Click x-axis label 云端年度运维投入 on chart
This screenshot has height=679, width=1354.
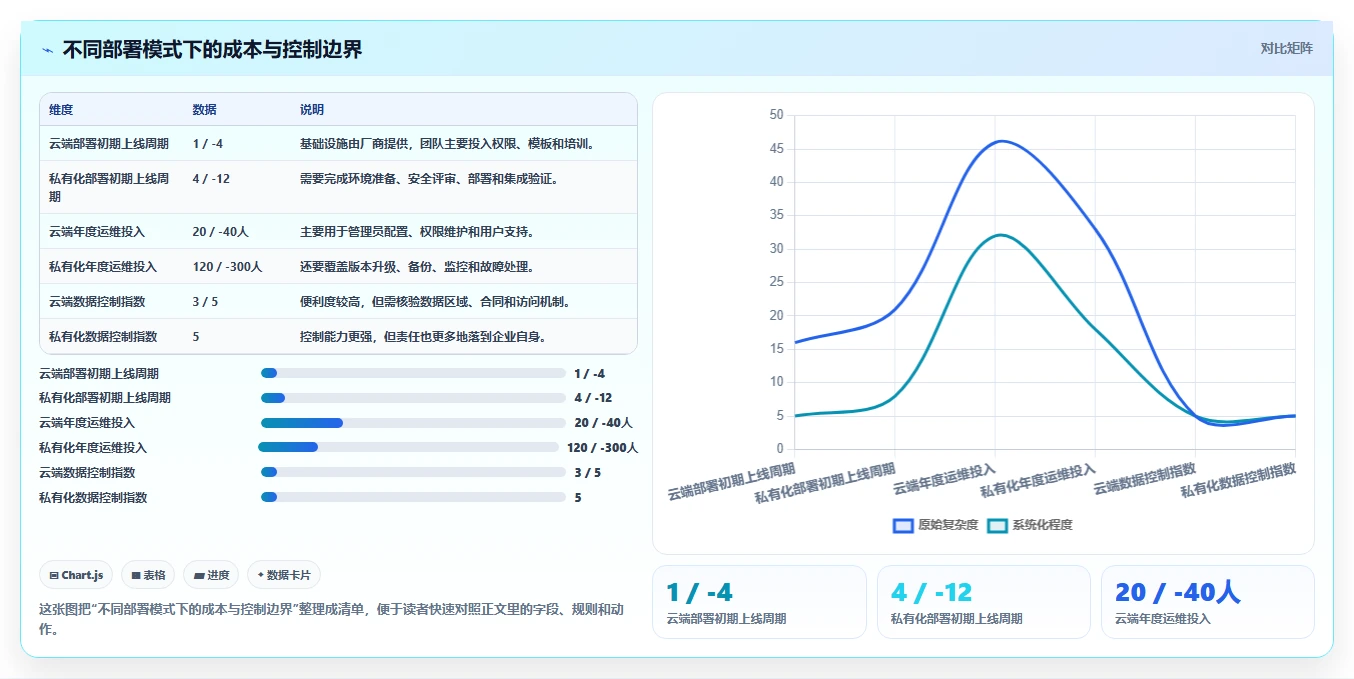tap(945, 479)
